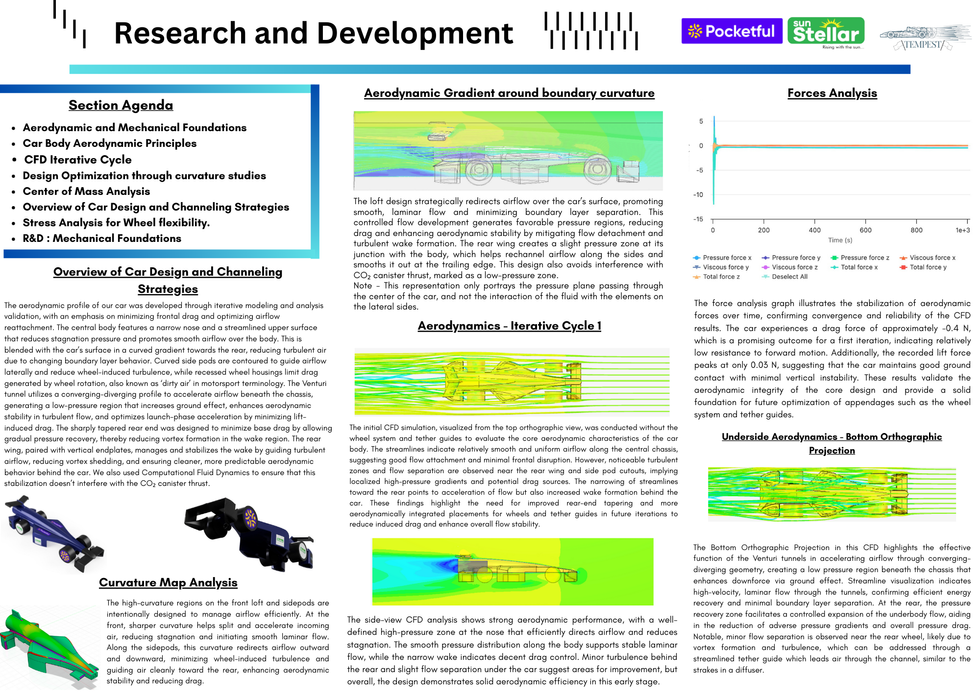The height and width of the screenshot is (694, 980).
Task: Click the 'Forces Analysis' heading
Action: click(x=832, y=93)
